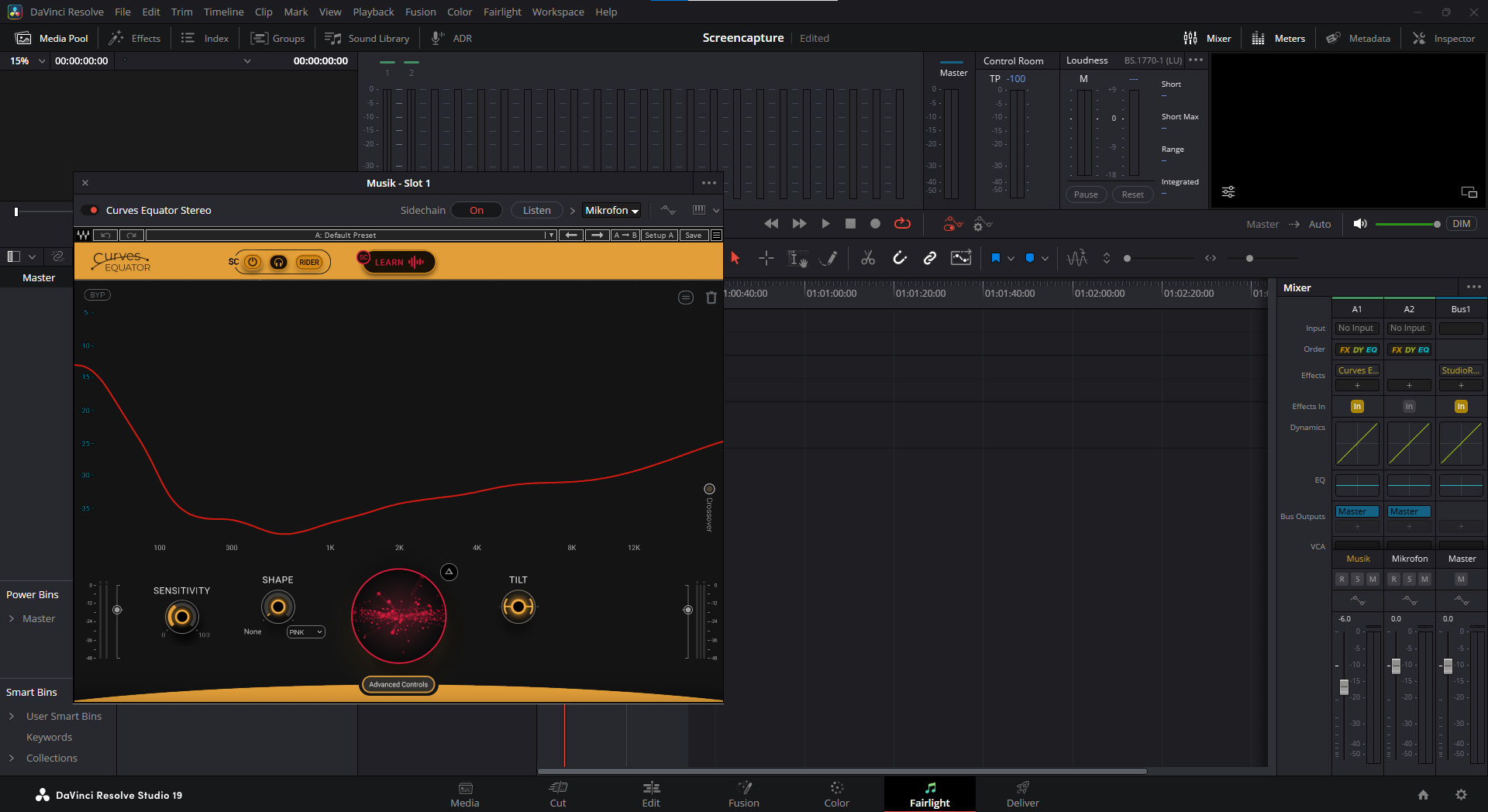The height and width of the screenshot is (812, 1488).
Task: Enable the RIDER button in the plugin
Action: 308,263
